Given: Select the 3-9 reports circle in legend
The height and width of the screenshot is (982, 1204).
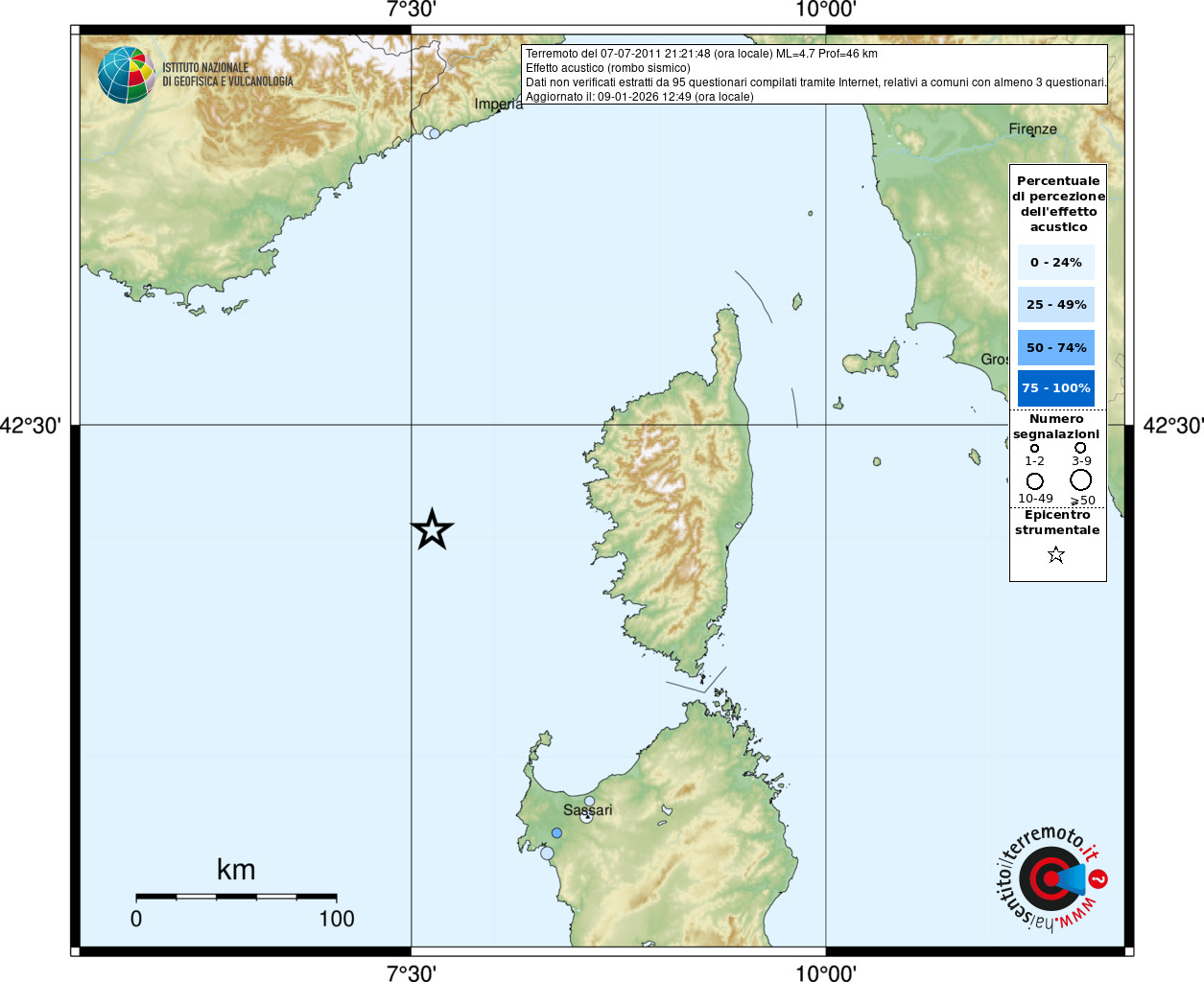Looking at the screenshot, I should point(1080,447).
